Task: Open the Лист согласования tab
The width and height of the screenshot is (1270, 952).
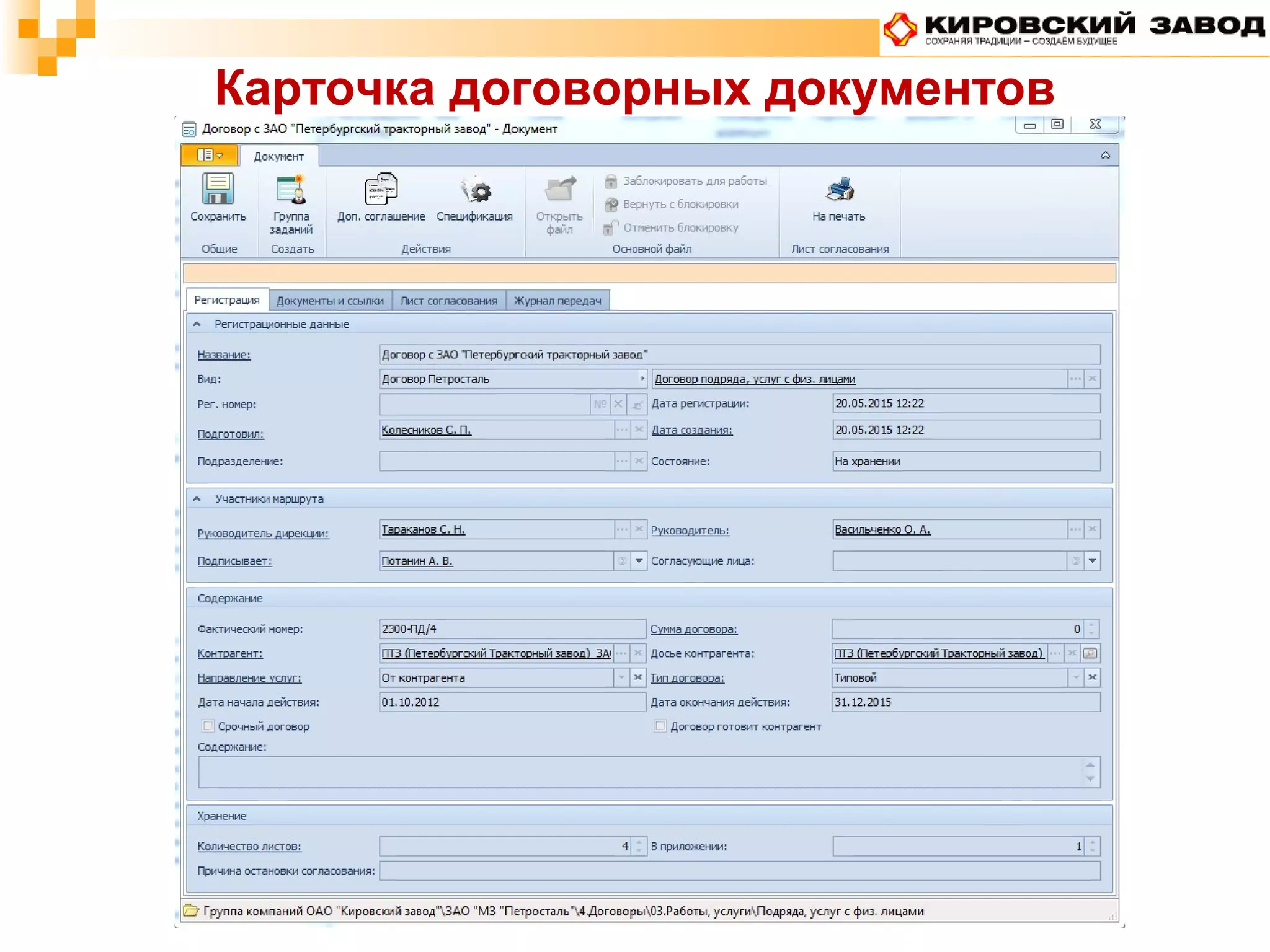Action: 449,301
